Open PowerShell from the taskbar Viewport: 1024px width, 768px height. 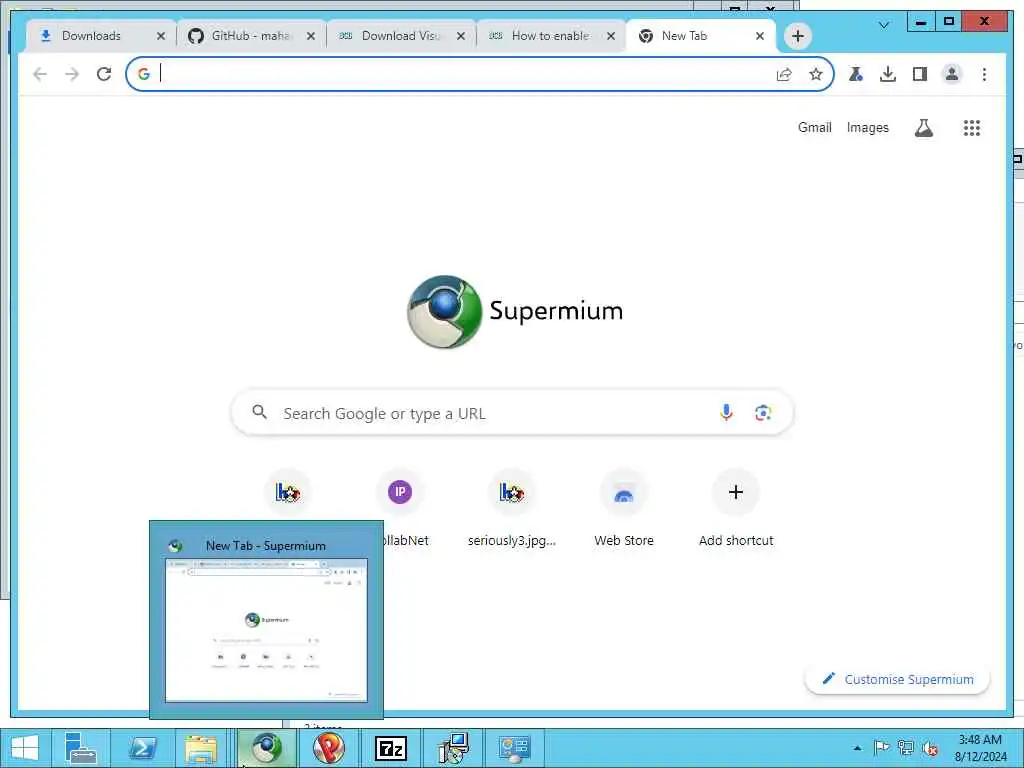point(142,748)
